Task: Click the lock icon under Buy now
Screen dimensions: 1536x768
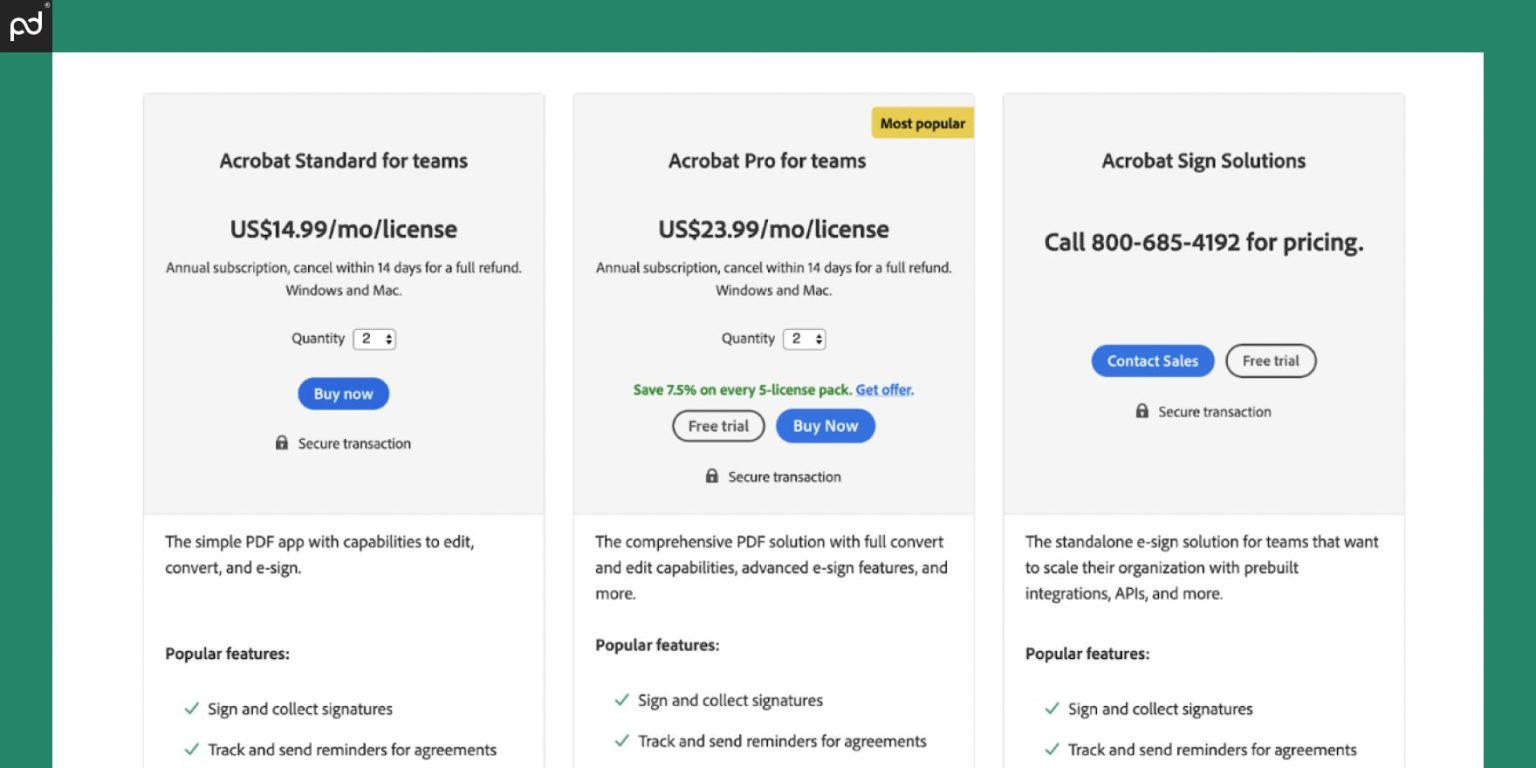Action: pyautogui.click(x=284, y=443)
